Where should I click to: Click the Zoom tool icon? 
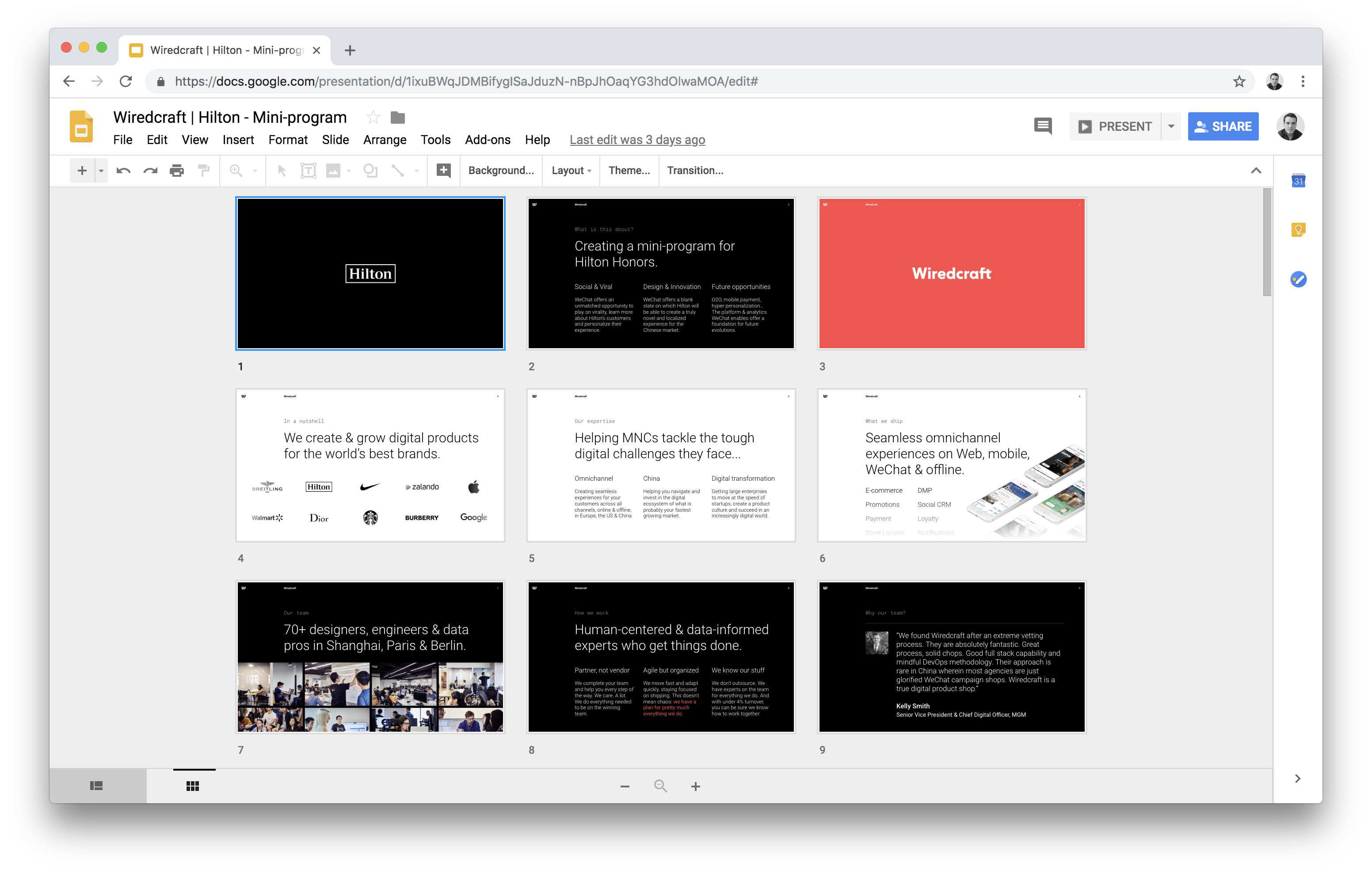point(236,171)
